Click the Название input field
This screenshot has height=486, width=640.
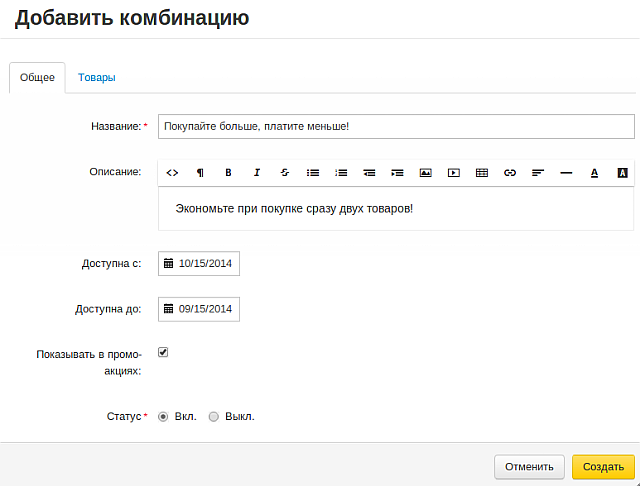pos(396,126)
